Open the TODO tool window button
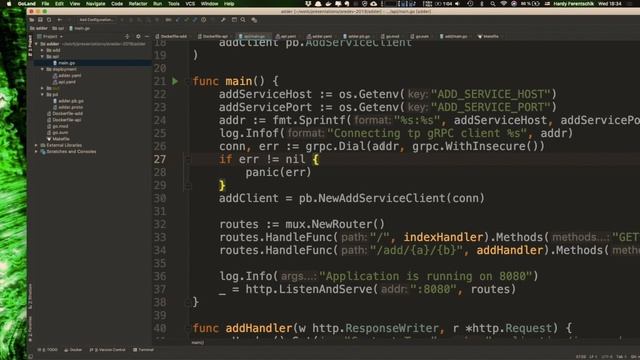This screenshot has height=360, width=640. [48, 350]
